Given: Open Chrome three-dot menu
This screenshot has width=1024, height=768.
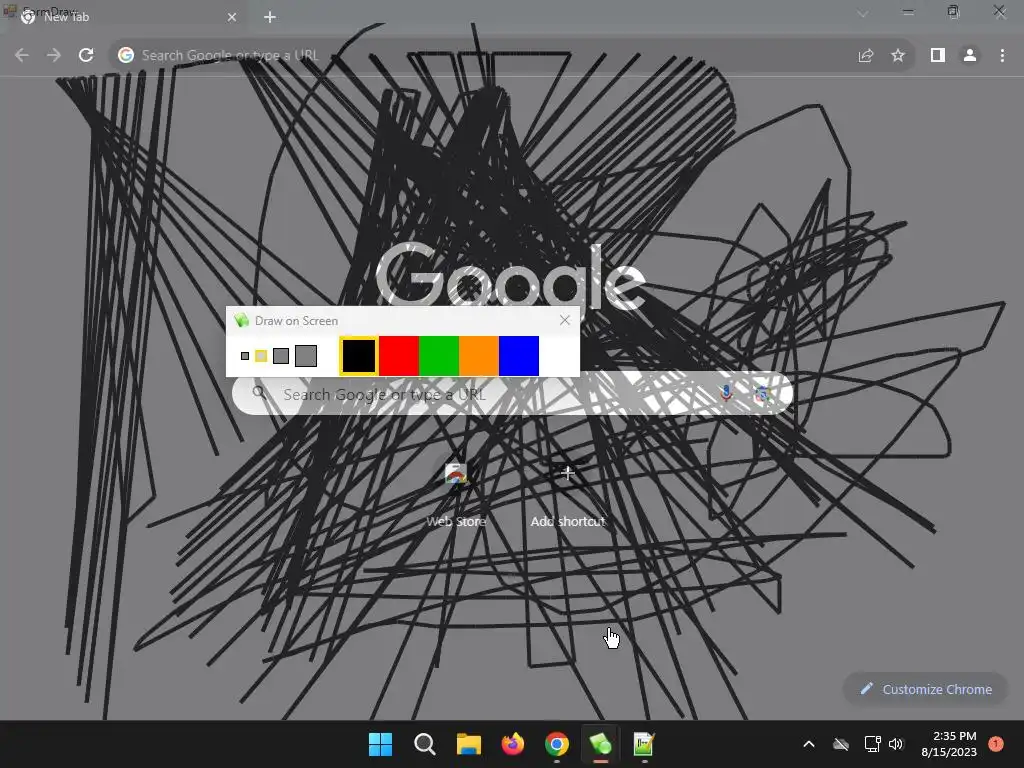Looking at the screenshot, I should click(x=1002, y=56).
